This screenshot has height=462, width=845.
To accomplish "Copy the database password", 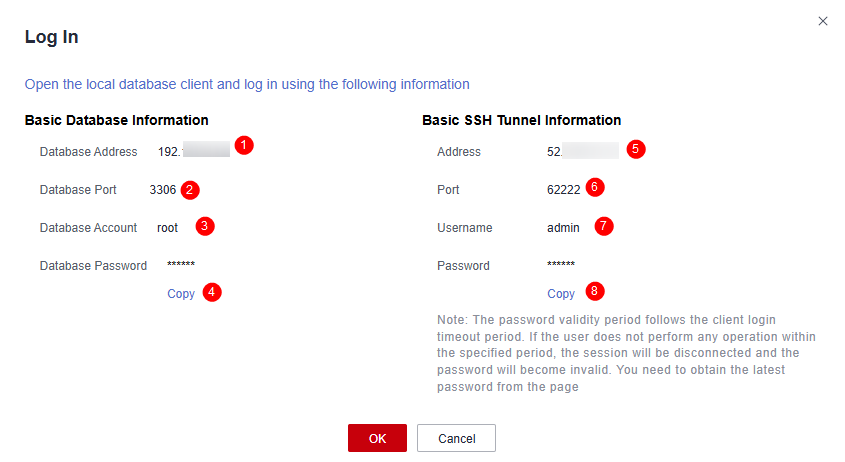I will pyautogui.click(x=181, y=294).
